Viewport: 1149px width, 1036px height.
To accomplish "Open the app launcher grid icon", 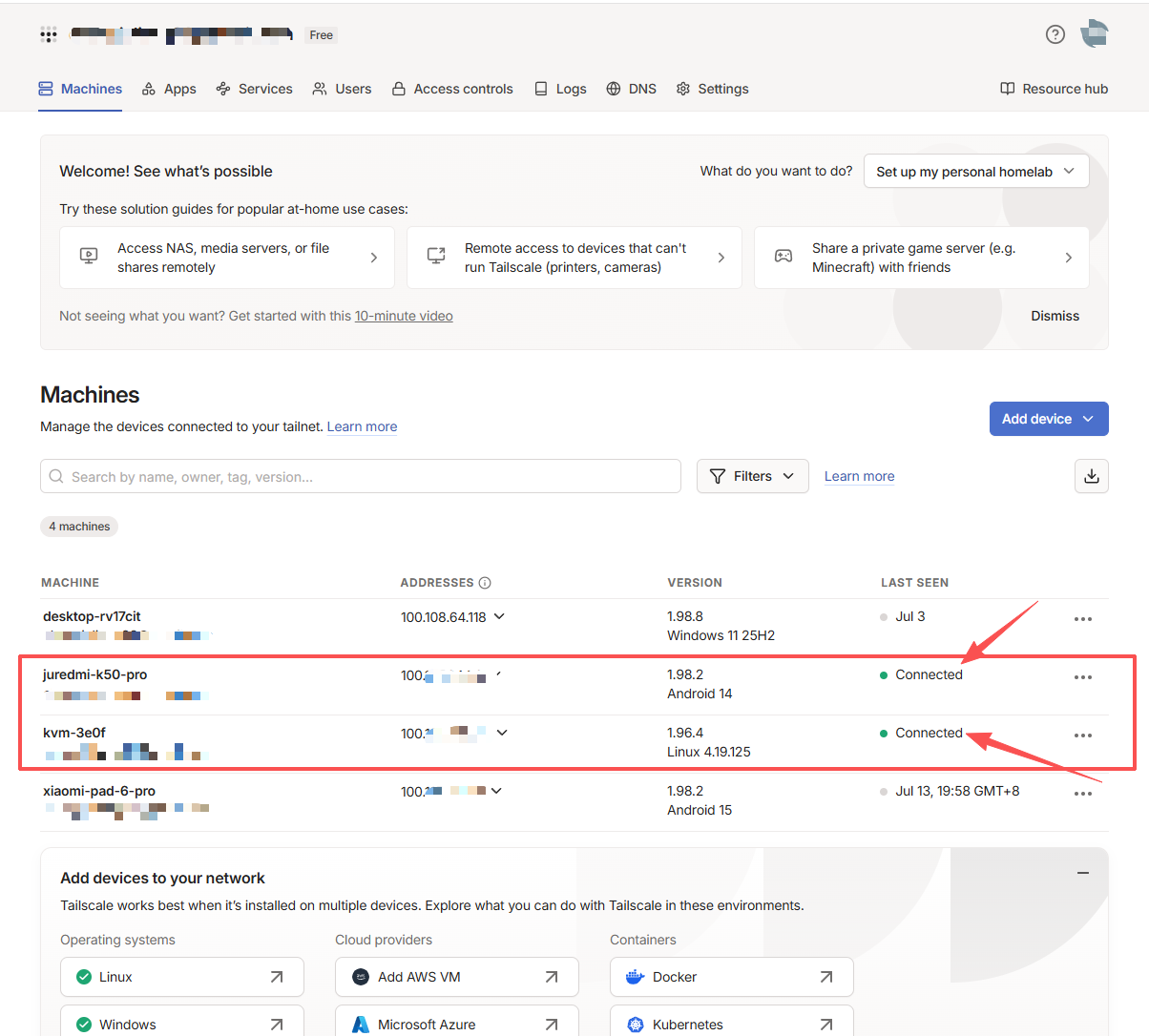I will (49, 35).
